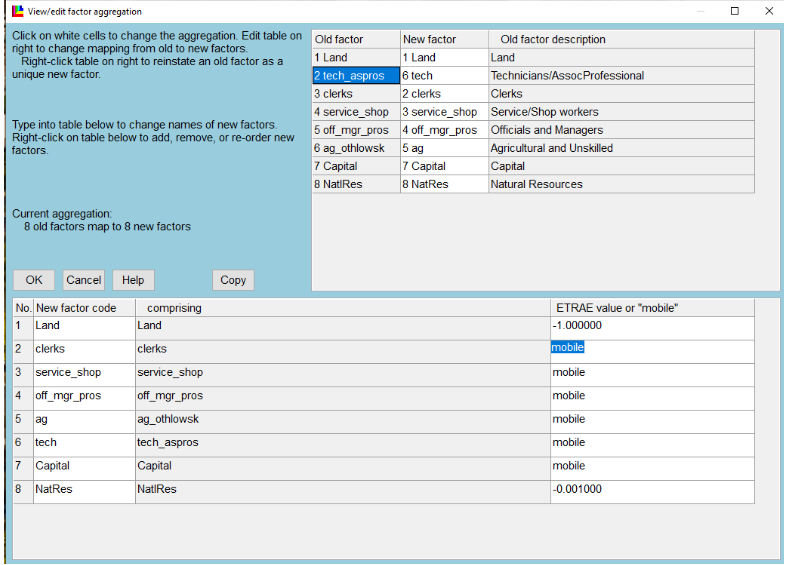Click highlighted 'mobile' value for clerks

point(568,347)
